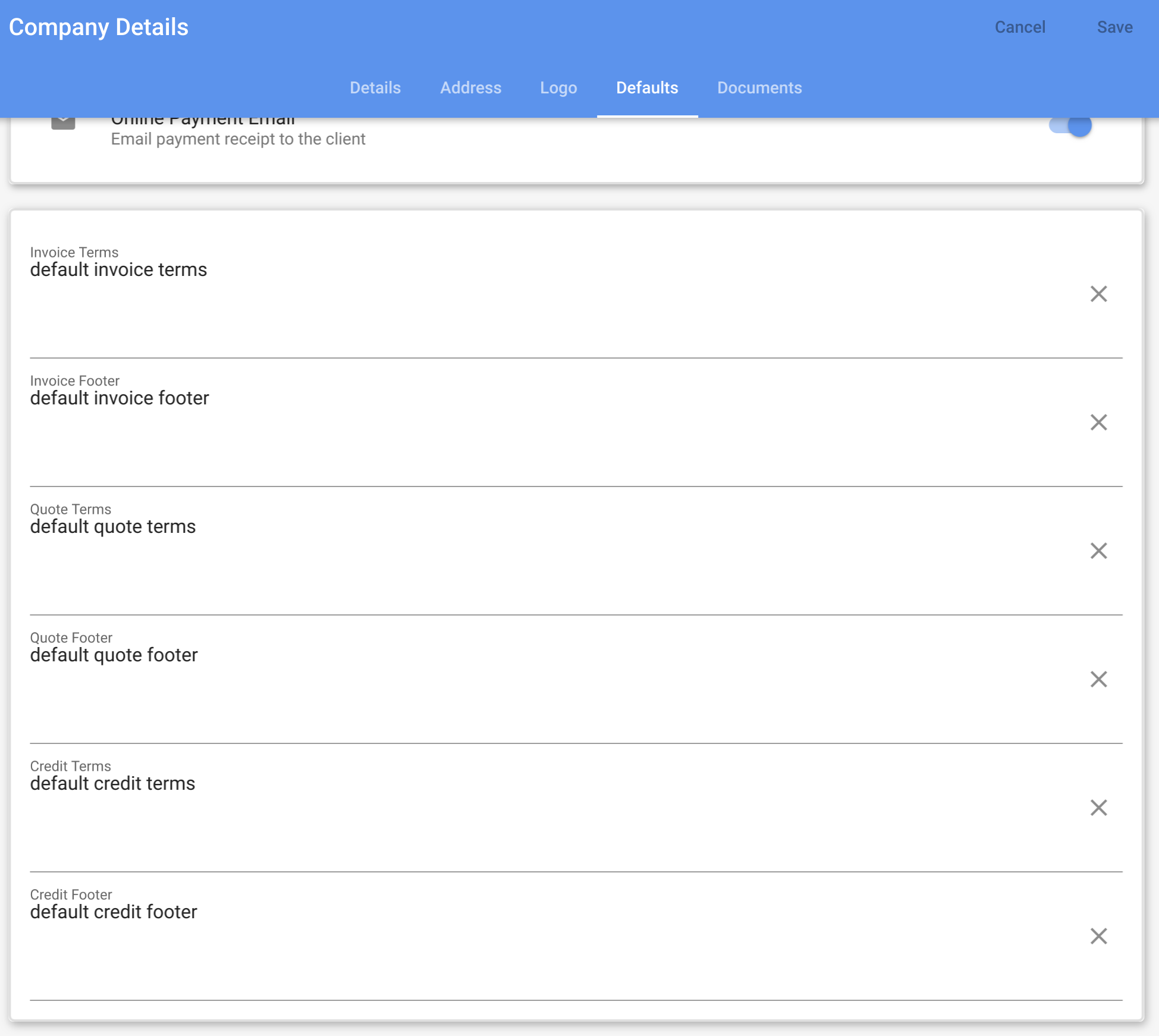Clear the Credit Footer field text
The image size is (1159, 1036).
[x=1098, y=936]
